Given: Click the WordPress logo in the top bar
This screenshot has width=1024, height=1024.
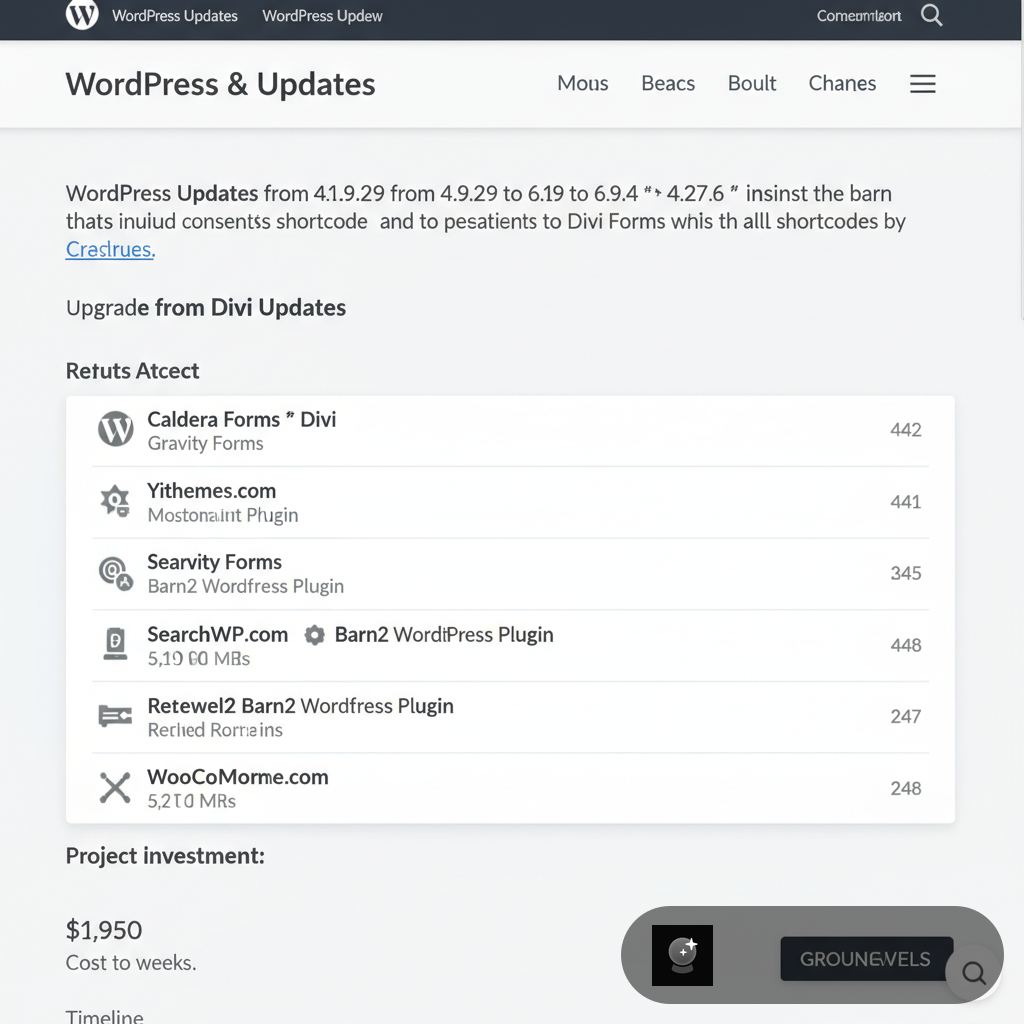Looking at the screenshot, I should [x=82, y=15].
